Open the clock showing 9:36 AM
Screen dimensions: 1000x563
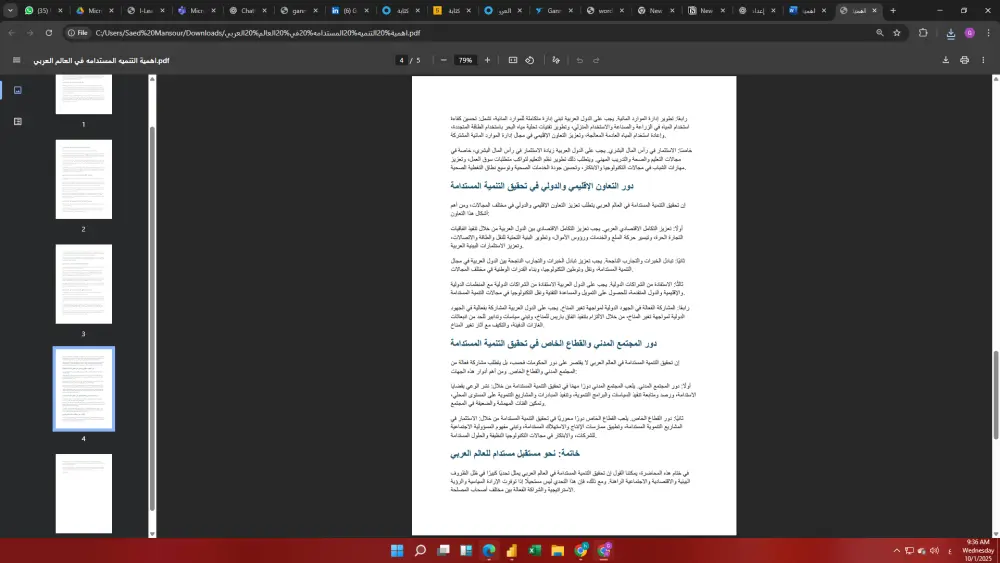tap(978, 550)
